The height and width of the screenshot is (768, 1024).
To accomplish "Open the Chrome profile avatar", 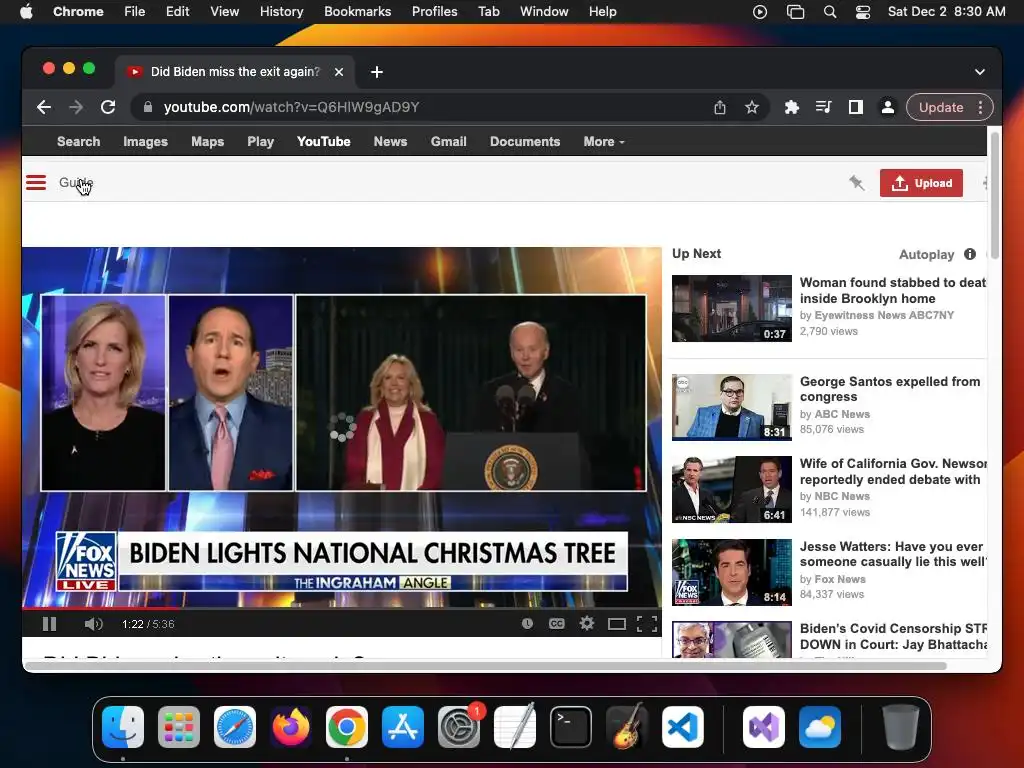I will [x=888, y=107].
